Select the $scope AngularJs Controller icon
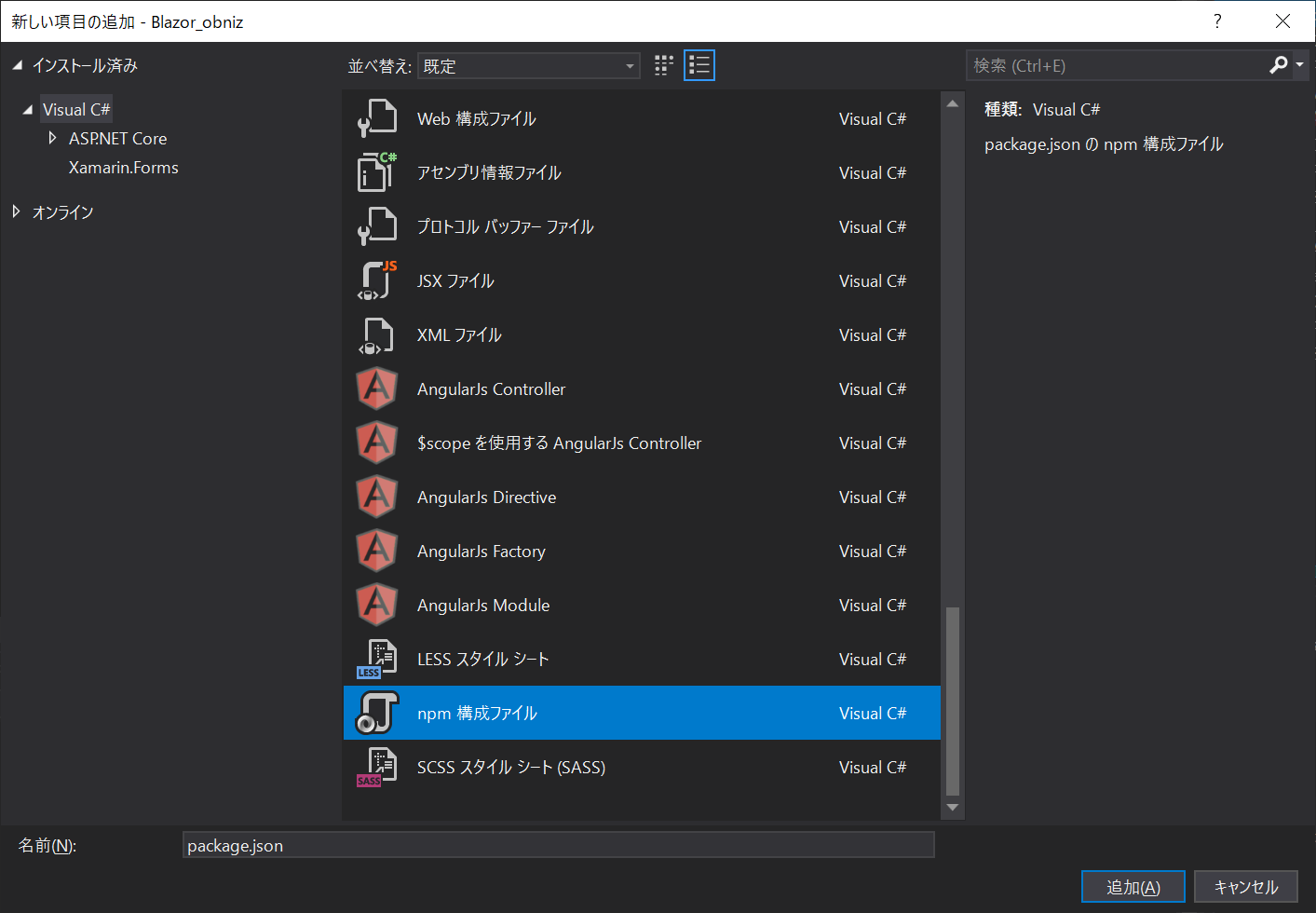1316x913 pixels. coord(377,443)
